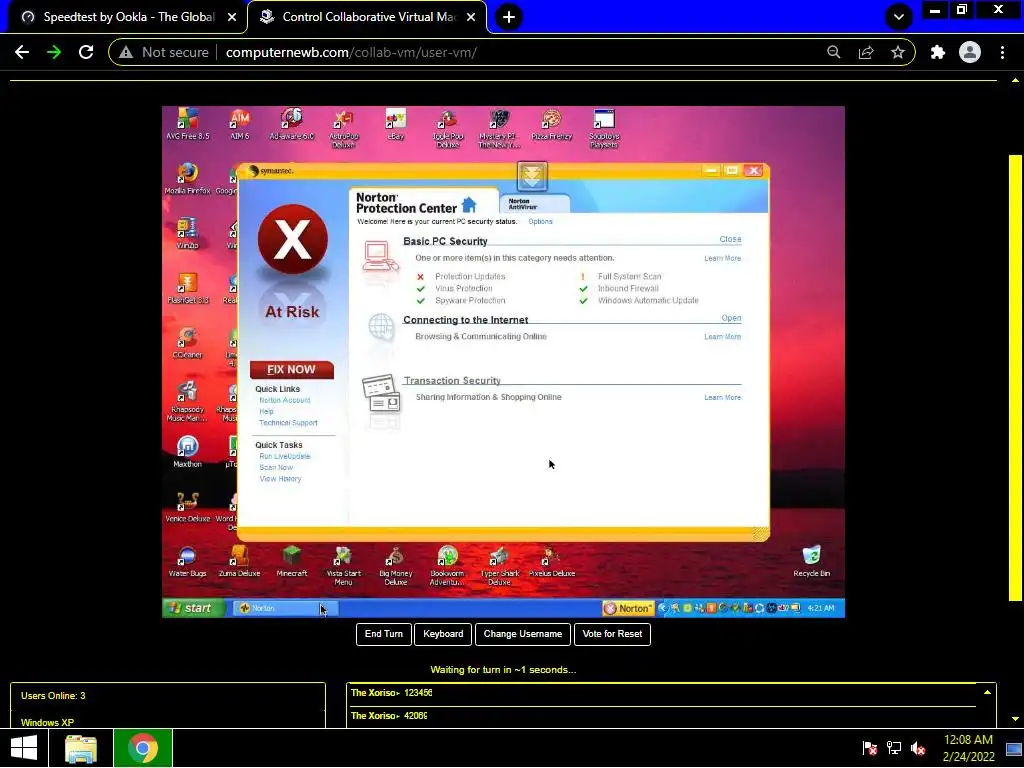Bookmark this page with the star icon
Screen dimensions: 1024x768
tap(898, 52)
